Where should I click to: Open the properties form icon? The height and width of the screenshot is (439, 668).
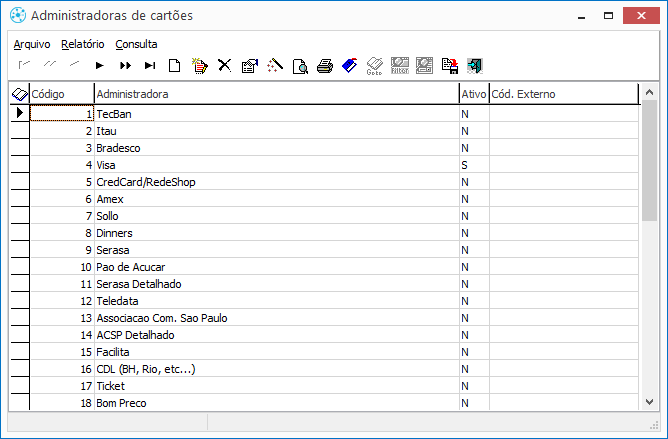coord(250,66)
